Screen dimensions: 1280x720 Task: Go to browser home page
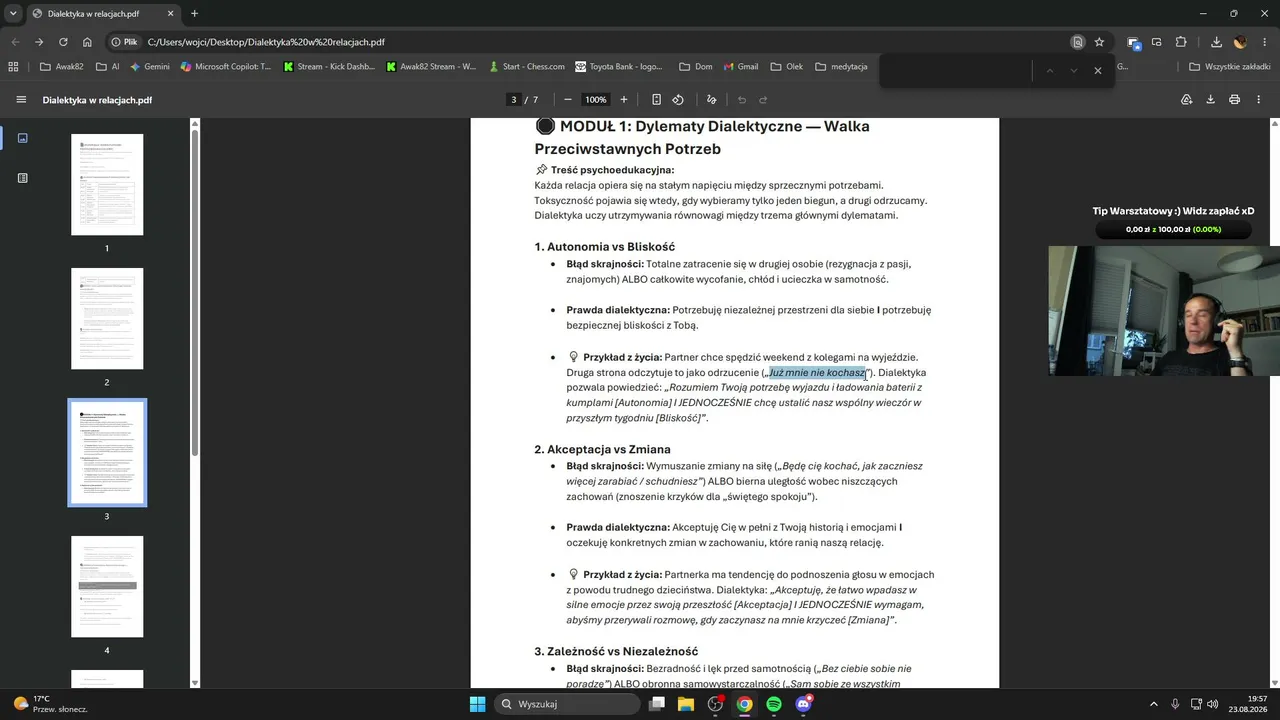[x=87, y=42]
